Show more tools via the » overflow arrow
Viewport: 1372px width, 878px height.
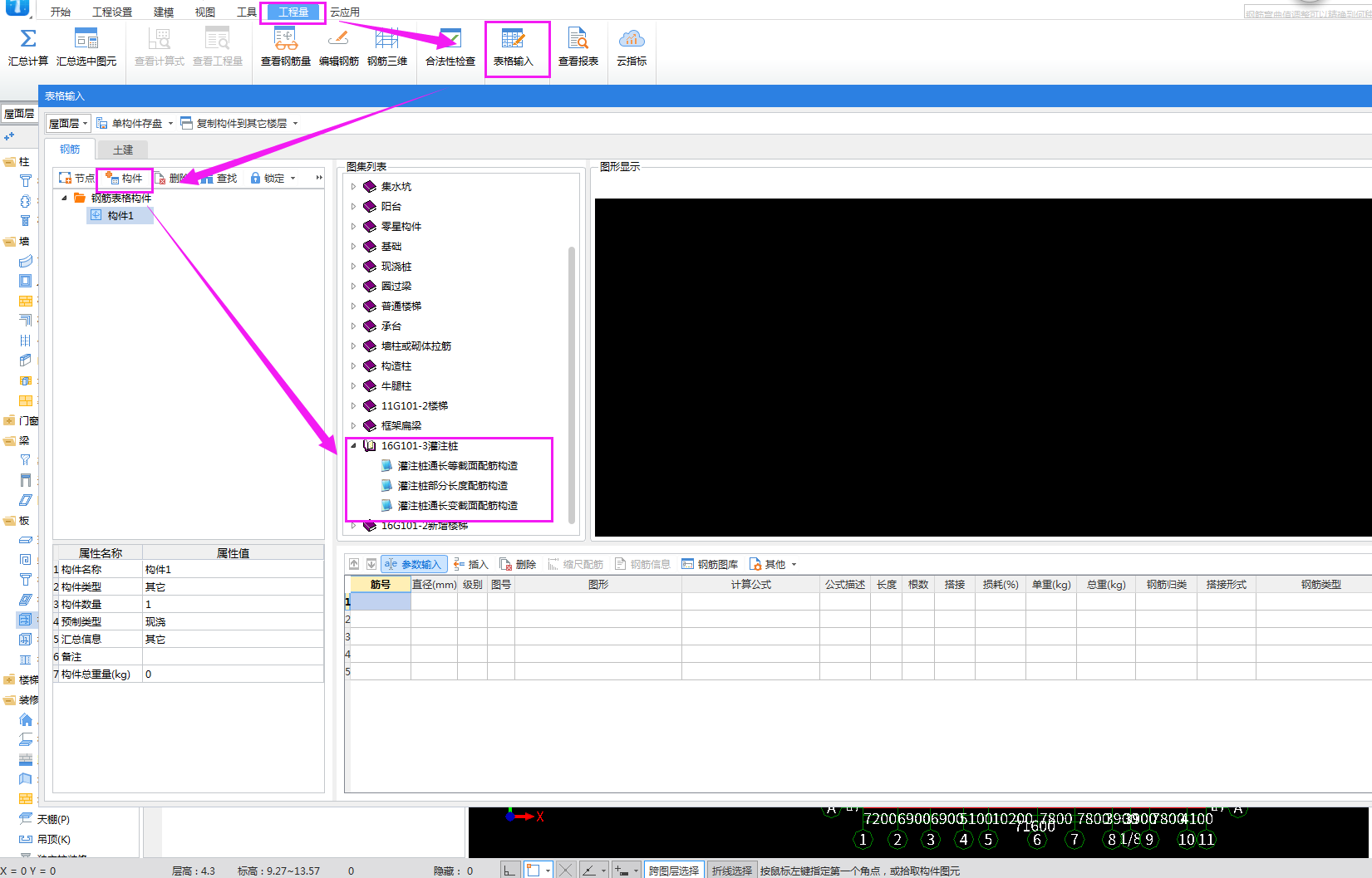(319, 178)
